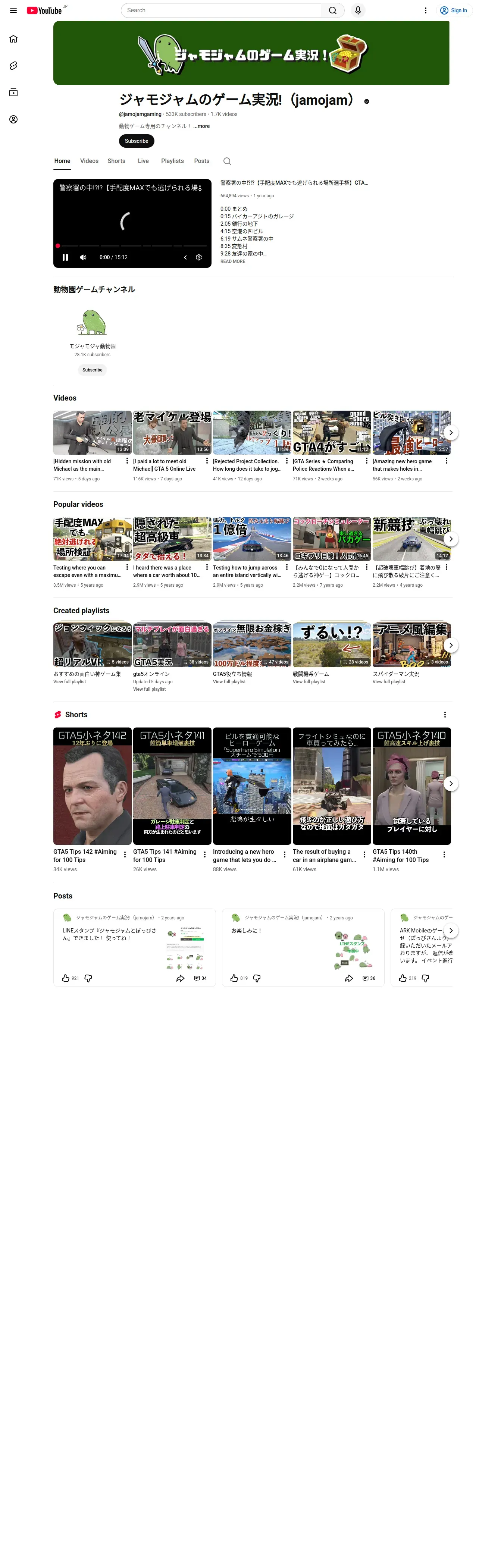Open options for GTA Series Comparing video
The height and width of the screenshot is (1568, 479).
[x=366, y=461]
